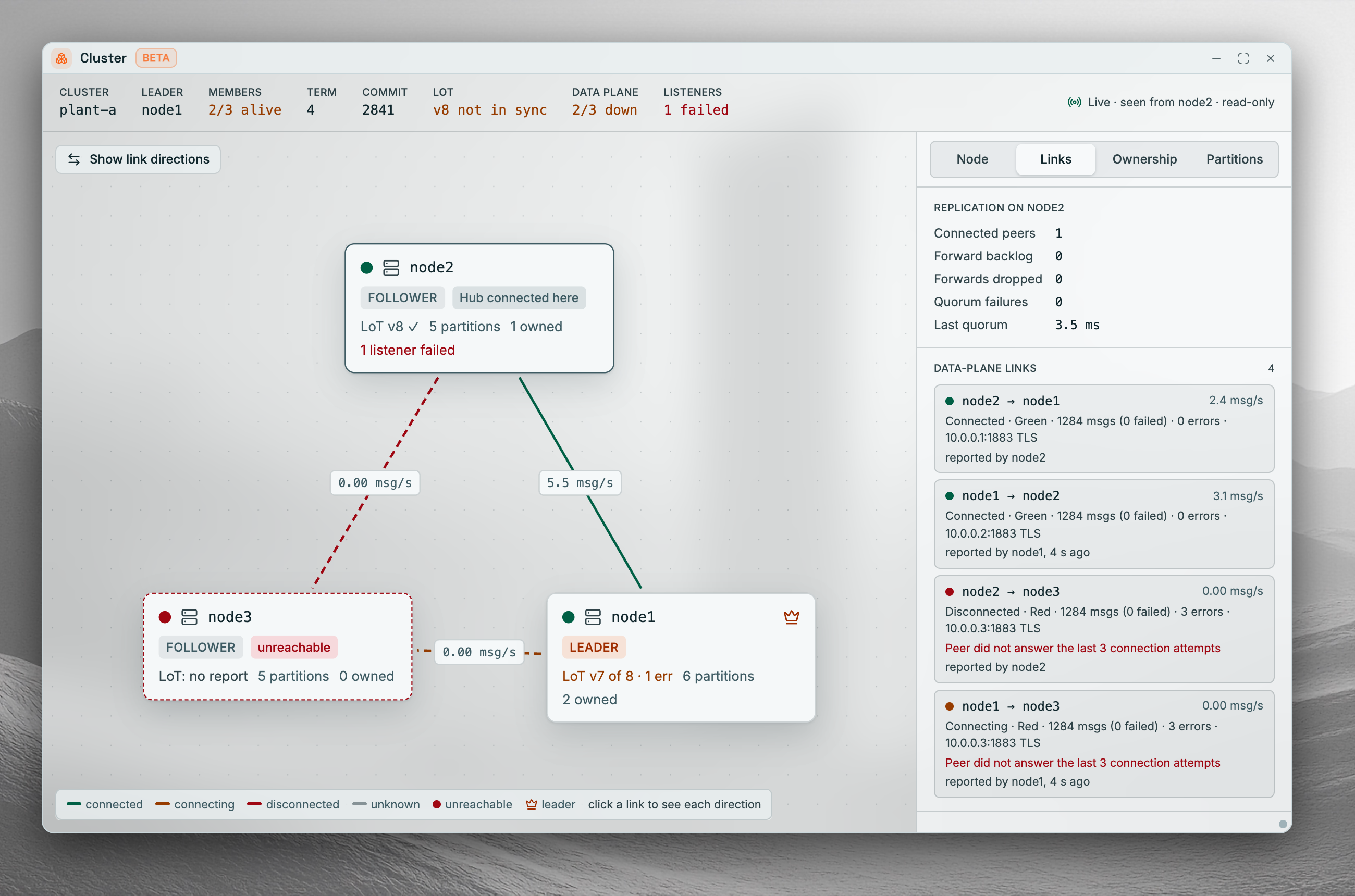
Task: Click the disconnected red line legend swatch
Action: [x=254, y=804]
